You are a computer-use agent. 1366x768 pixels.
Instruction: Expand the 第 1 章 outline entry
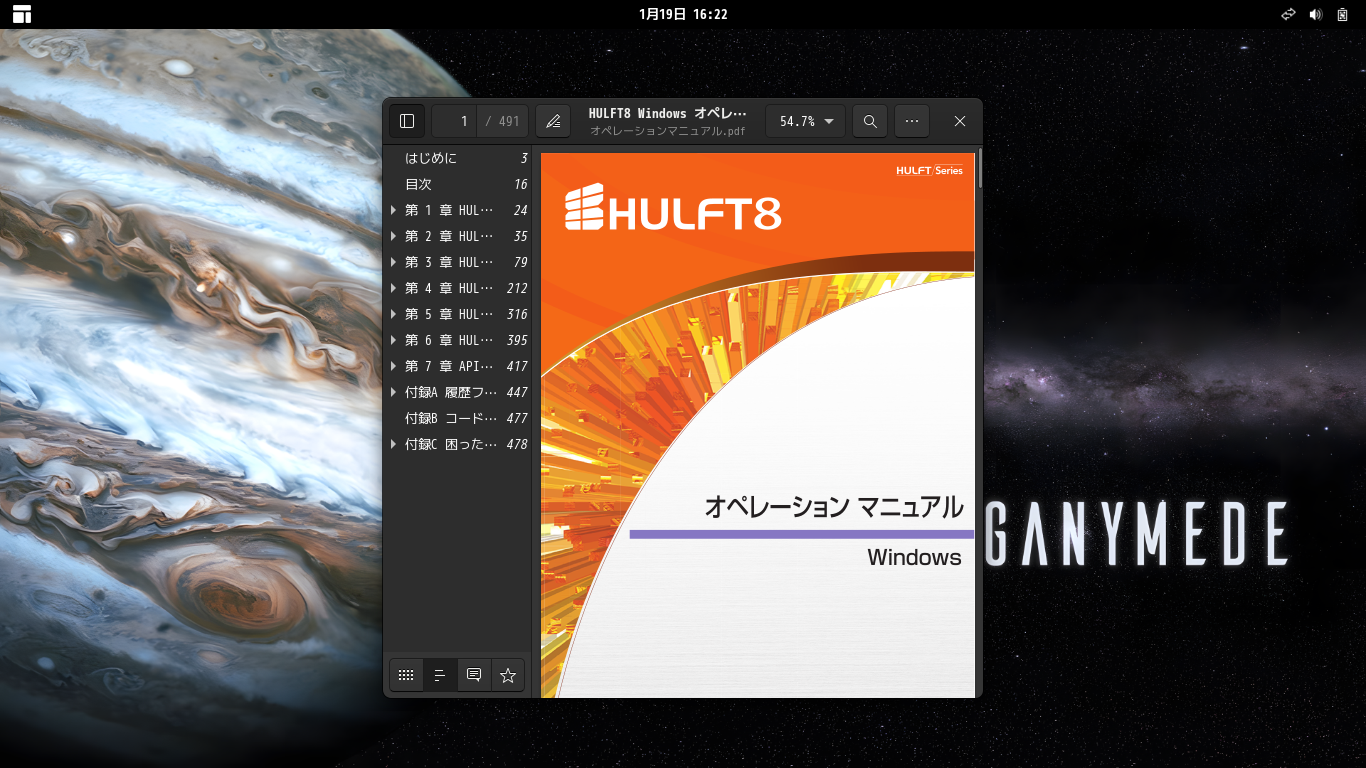tap(394, 210)
